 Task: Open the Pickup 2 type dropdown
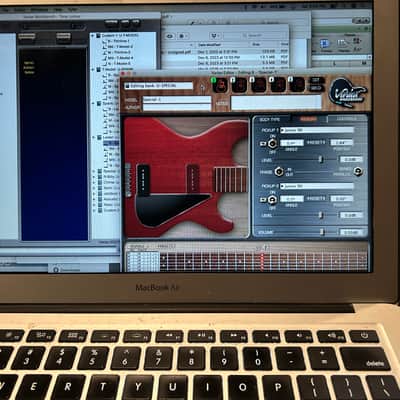[317, 186]
